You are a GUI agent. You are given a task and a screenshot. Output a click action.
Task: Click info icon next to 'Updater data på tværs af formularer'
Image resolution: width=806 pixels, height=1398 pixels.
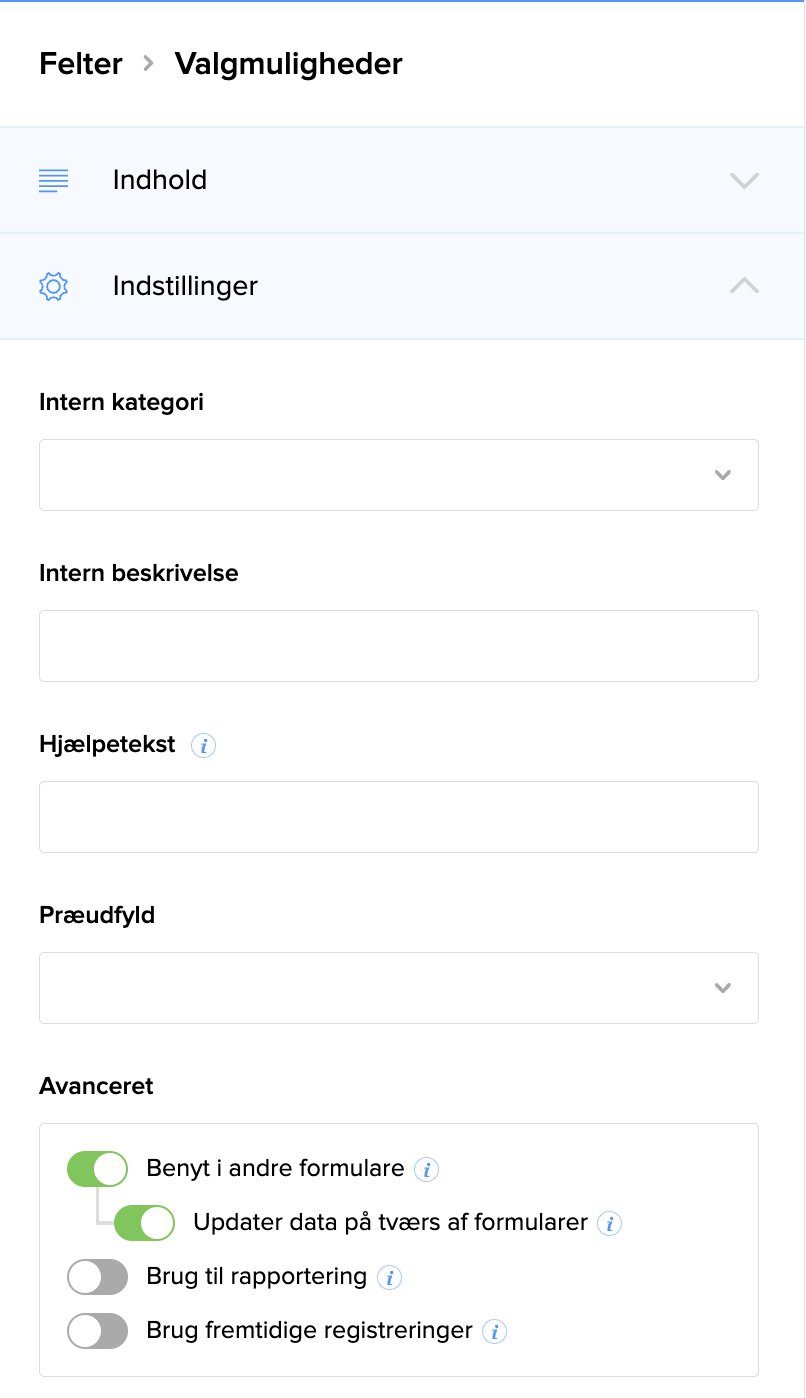tap(610, 1223)
